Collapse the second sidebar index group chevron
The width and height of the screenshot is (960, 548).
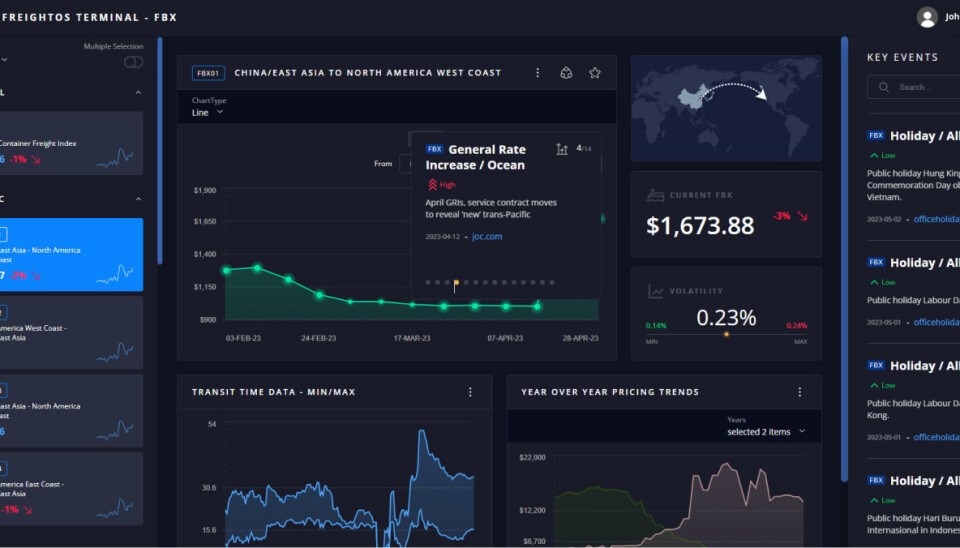coord(138,199)
